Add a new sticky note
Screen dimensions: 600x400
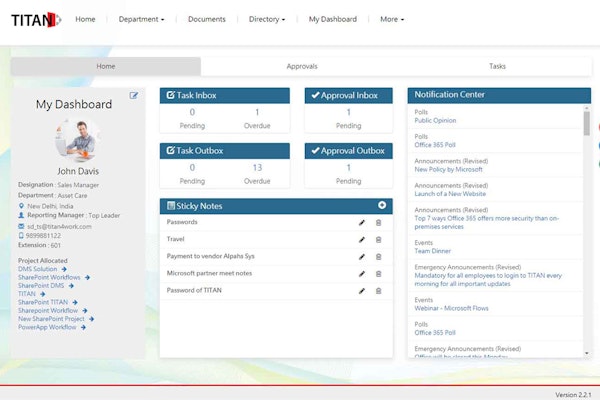tap(382, 205)
